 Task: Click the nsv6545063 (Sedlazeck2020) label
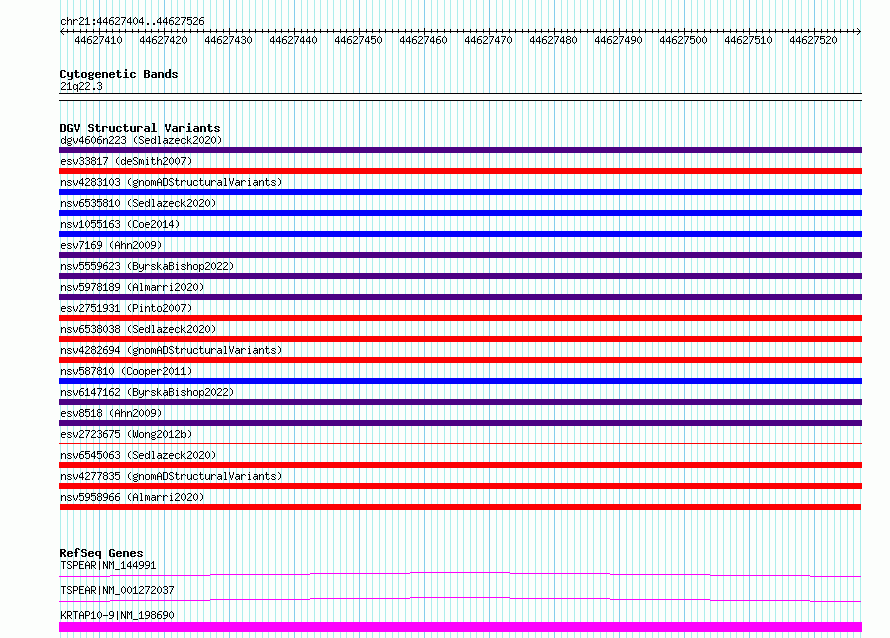click(138, 455)
